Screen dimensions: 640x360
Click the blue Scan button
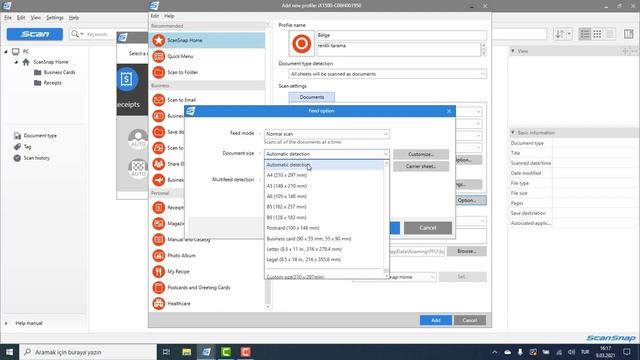(35, 34)
